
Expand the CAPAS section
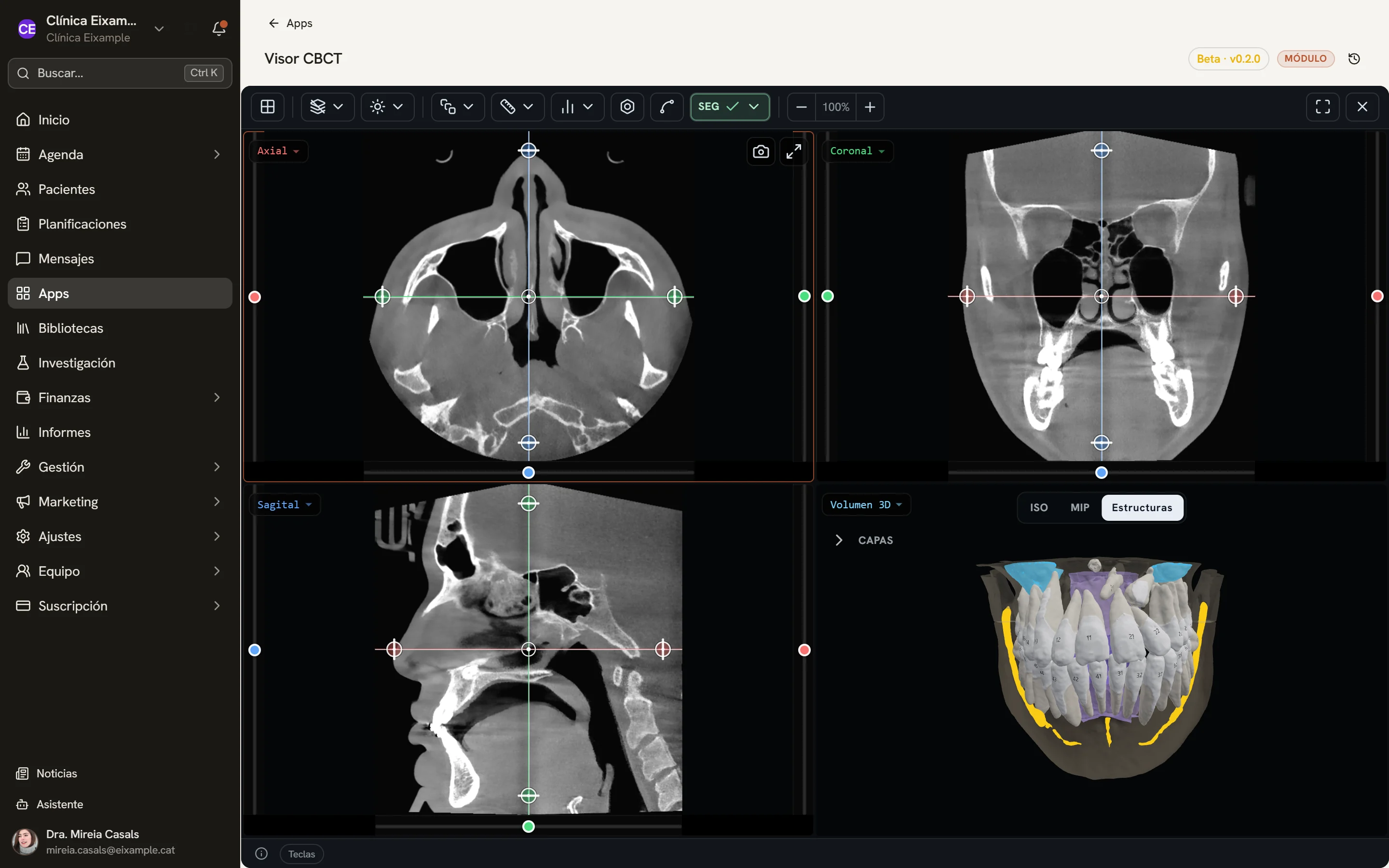(x=864, y=540)
